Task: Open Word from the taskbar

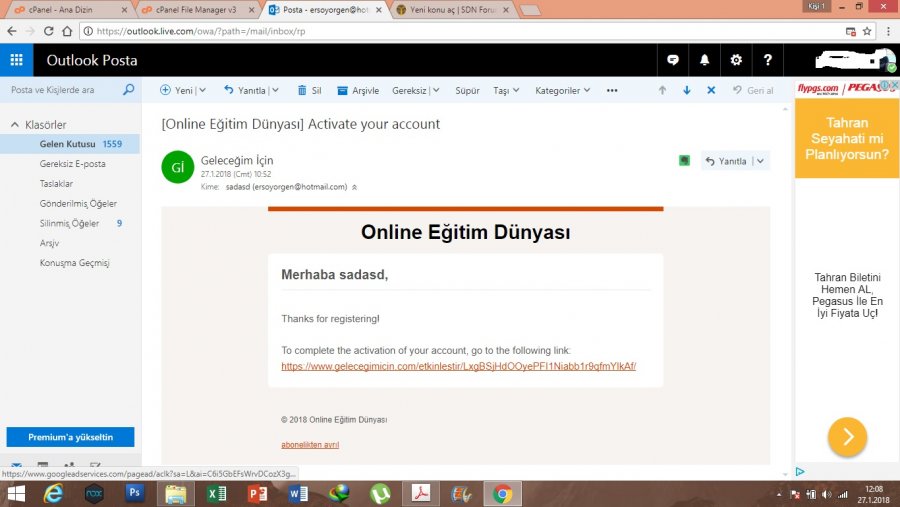Action: [298, 494]
